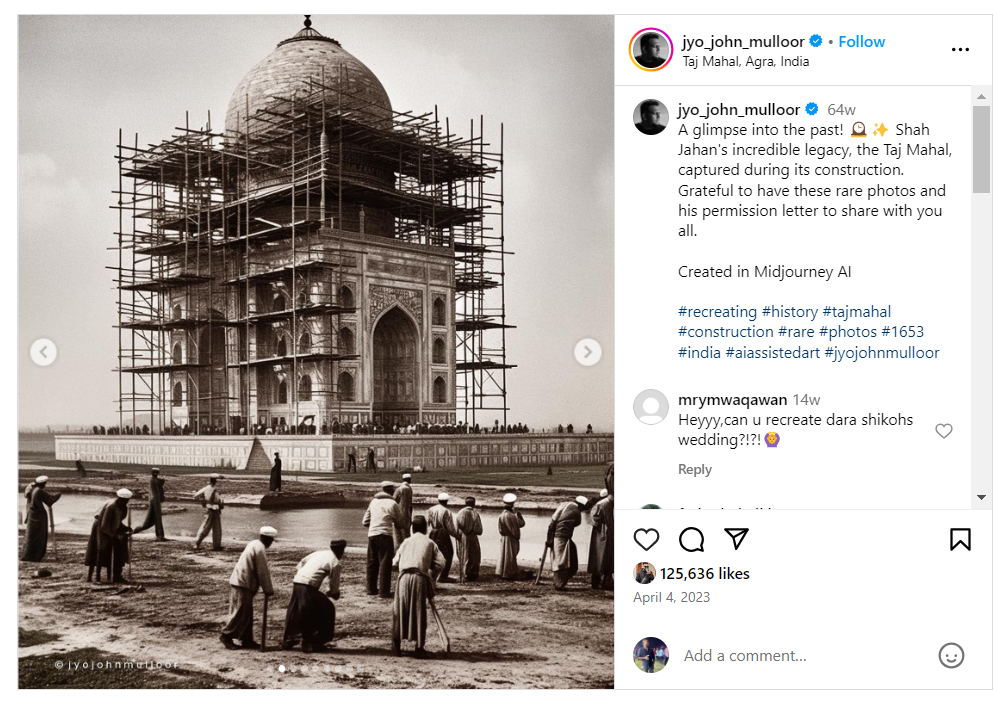This screenshot has width=1007, height=702.
Task: Open mrymwaqawan's profile from the comment
Action: (x=732, y=400)
